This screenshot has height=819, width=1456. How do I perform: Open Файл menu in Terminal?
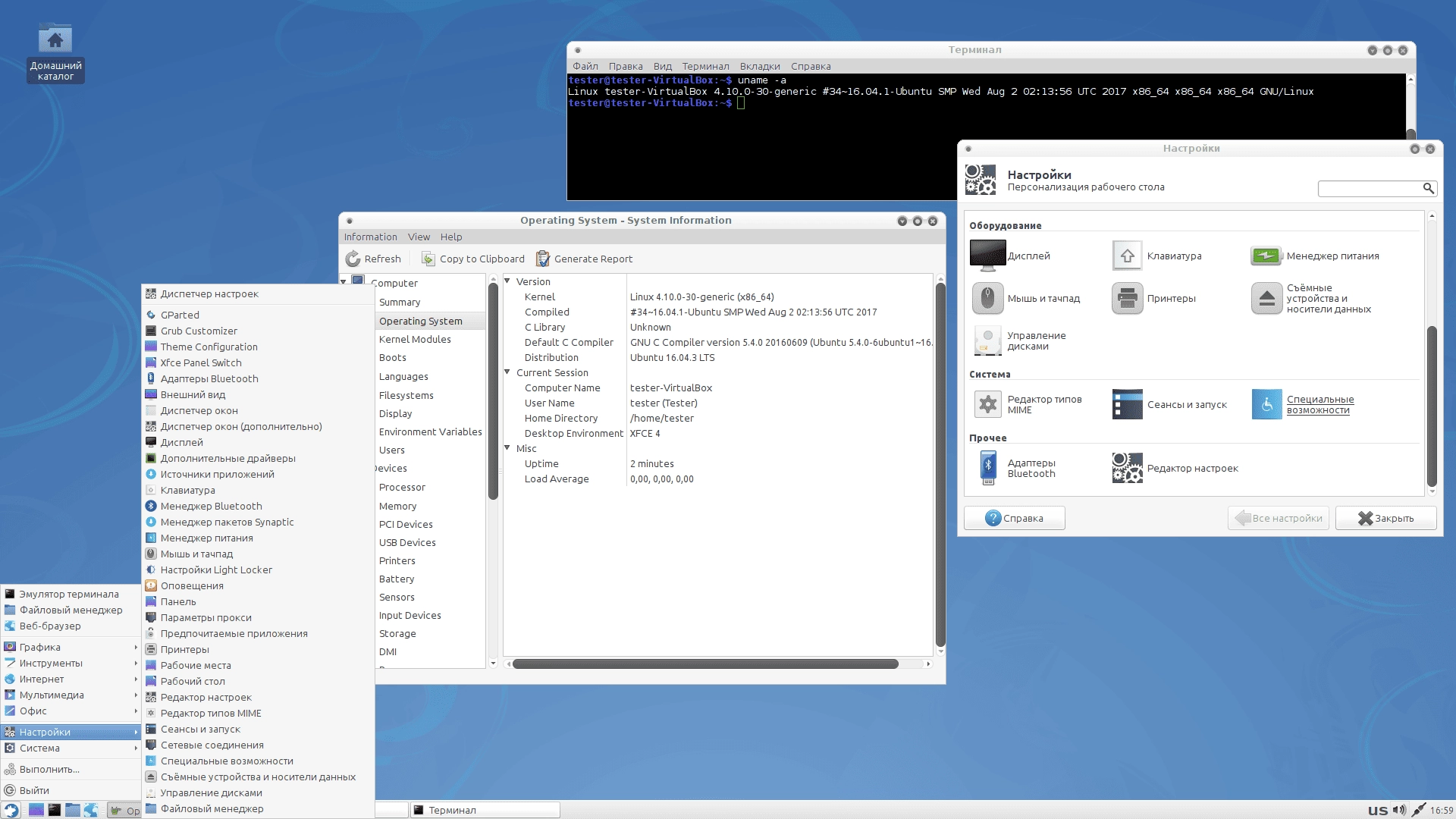coord(585,66)
